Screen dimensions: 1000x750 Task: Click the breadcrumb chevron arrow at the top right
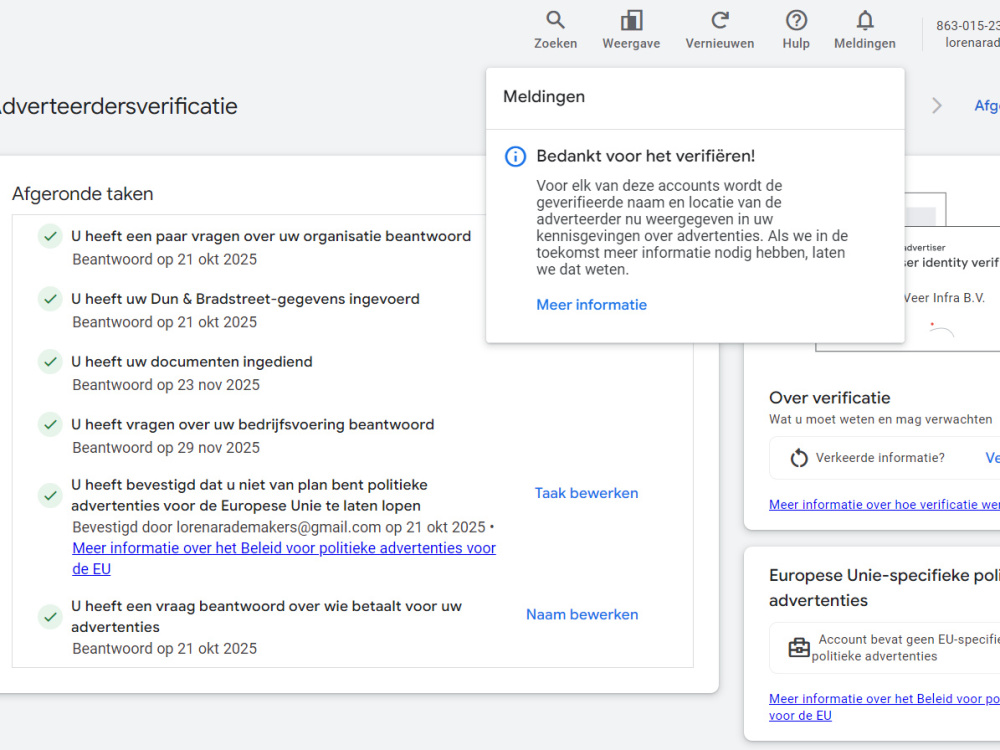pyautogui.click(x=936, y=105)
